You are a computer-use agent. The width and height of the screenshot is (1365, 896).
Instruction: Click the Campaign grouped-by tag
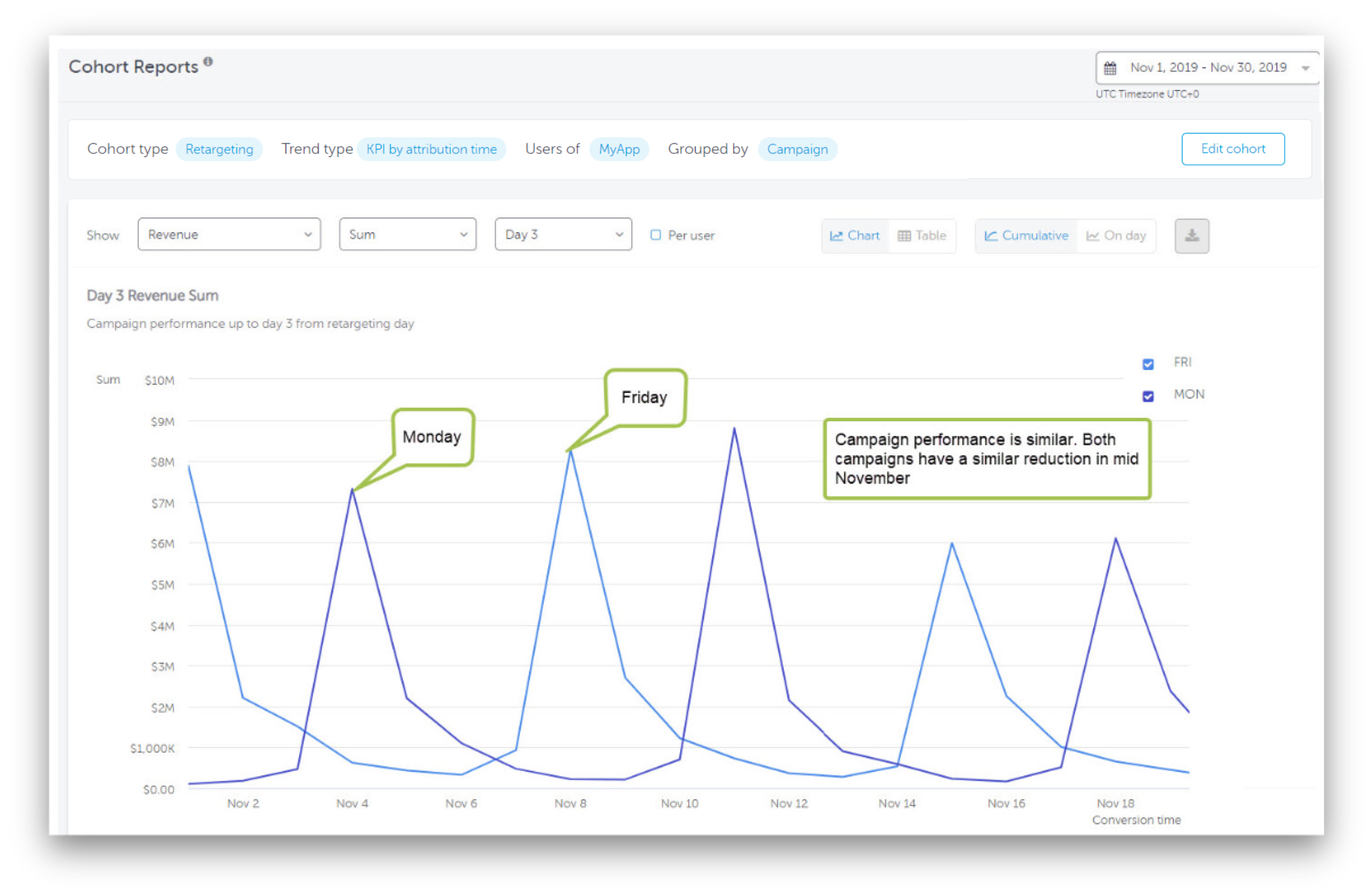coord(797,150)
